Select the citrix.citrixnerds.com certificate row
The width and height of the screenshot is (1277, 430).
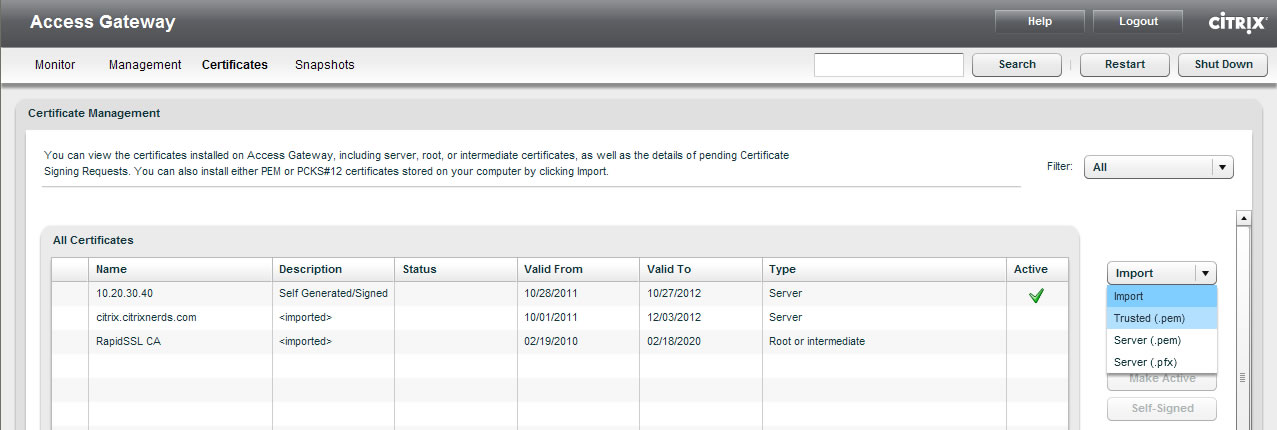[x=560, y=317]
